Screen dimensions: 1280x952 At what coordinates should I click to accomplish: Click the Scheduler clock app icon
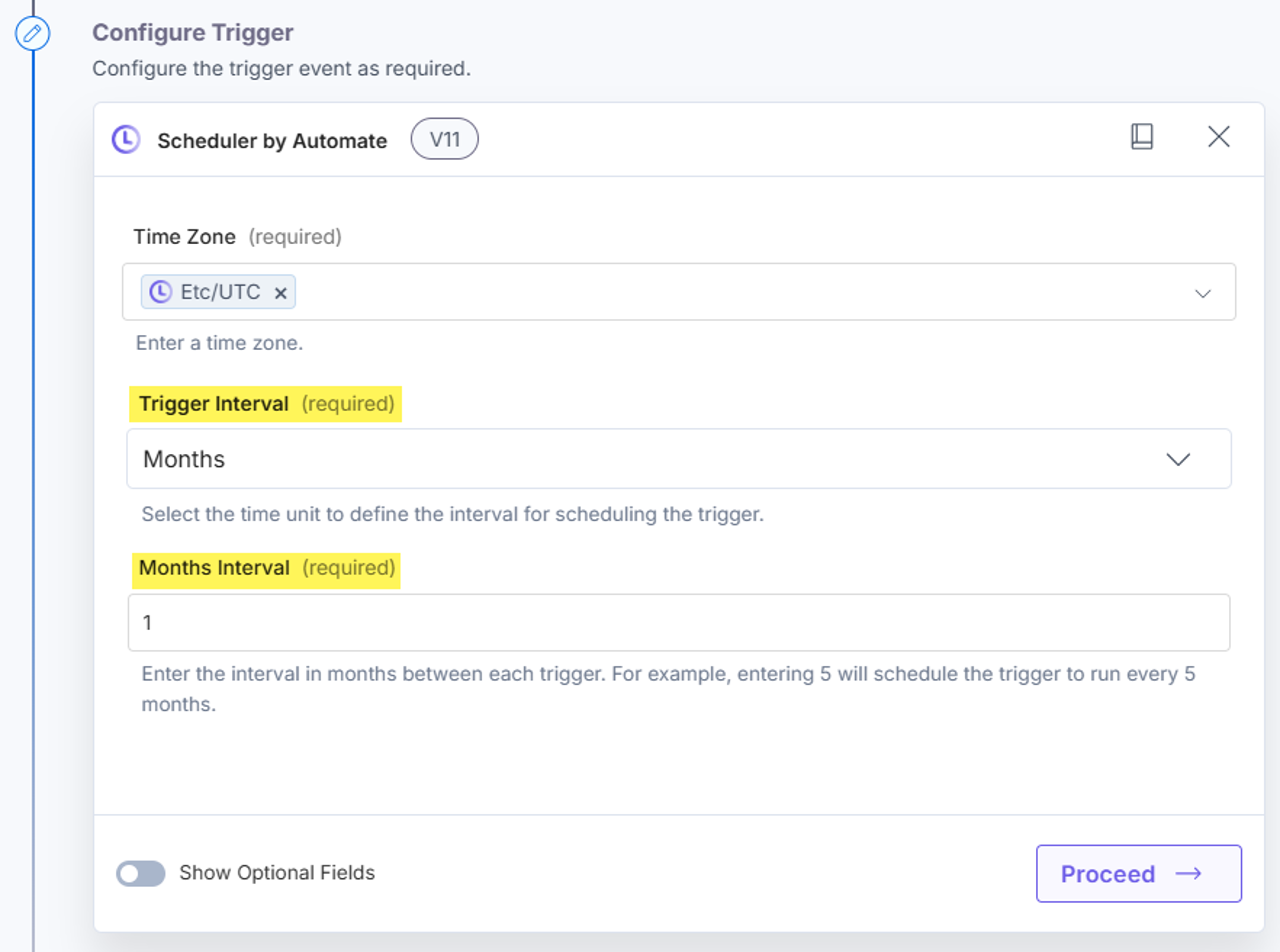pos(126,139)
